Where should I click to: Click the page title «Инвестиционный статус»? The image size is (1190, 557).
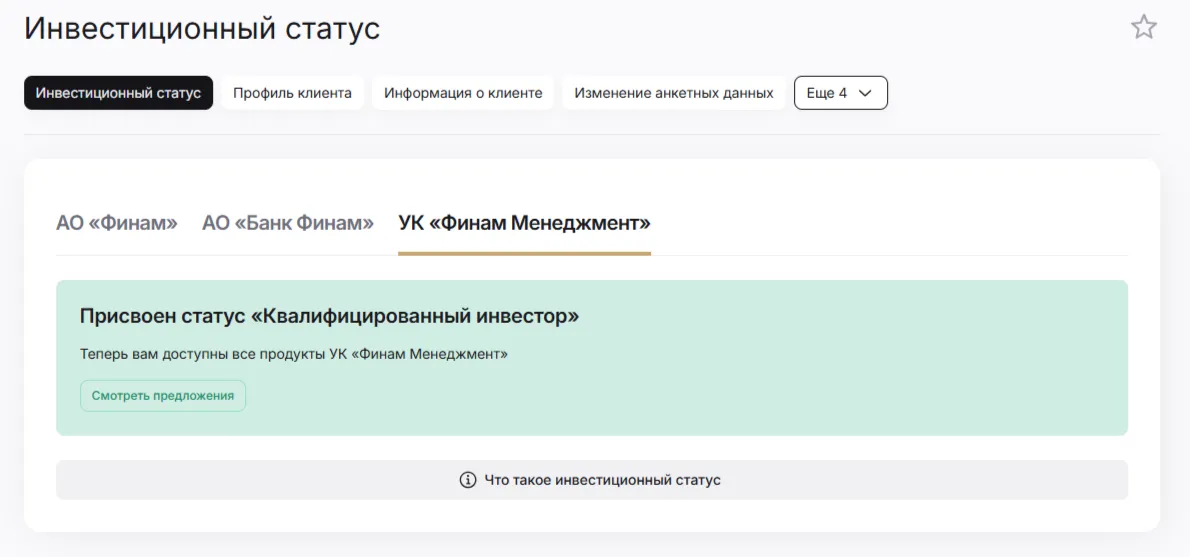(x=202, y=29)
